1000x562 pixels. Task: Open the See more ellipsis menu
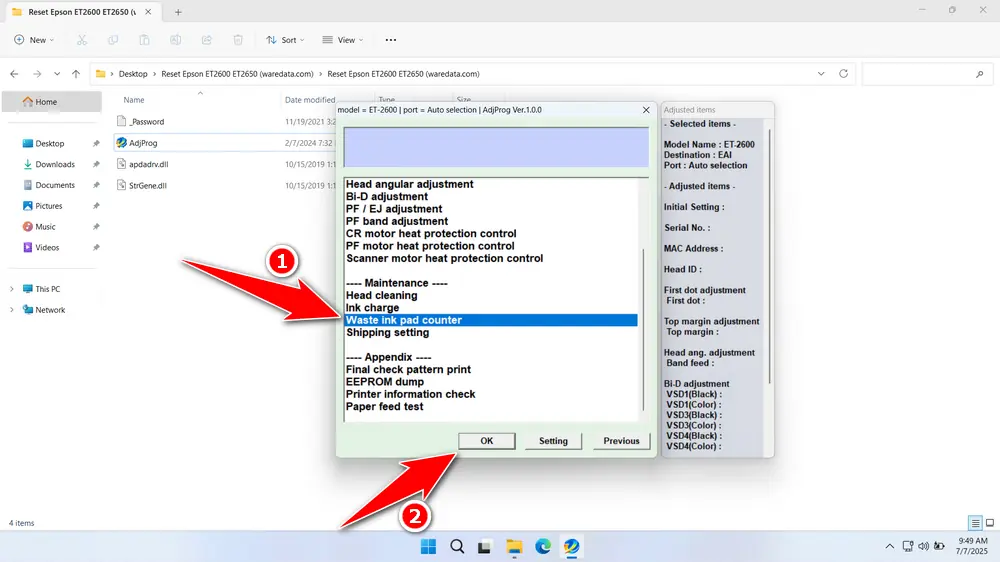coord(391,40)
